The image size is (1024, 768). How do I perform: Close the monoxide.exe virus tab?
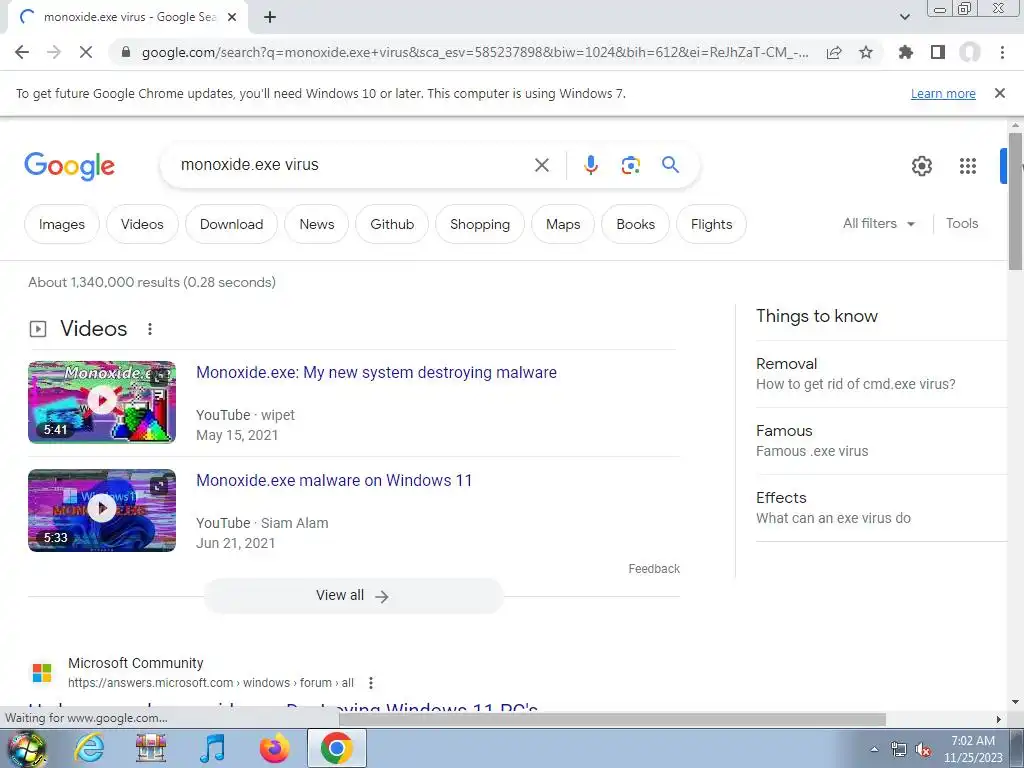click(232, 17)
